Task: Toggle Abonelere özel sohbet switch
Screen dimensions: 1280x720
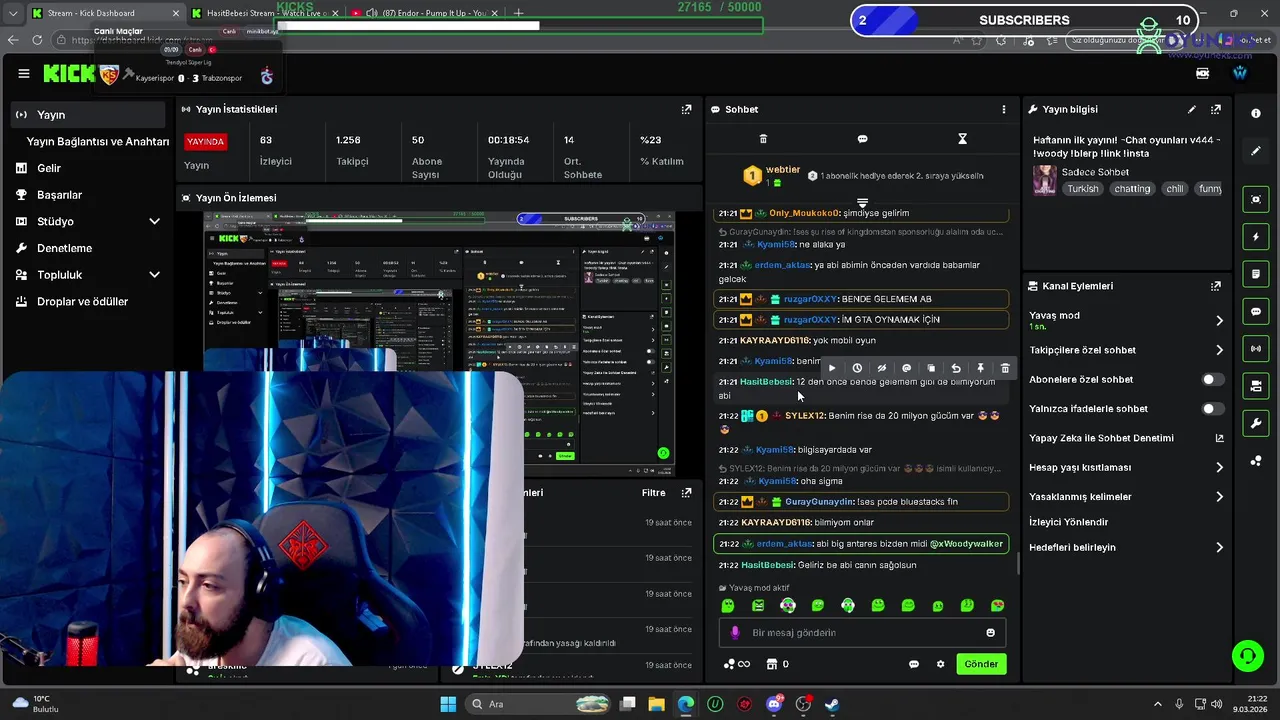Action: pyautogui.click(x=1212, y=380)
